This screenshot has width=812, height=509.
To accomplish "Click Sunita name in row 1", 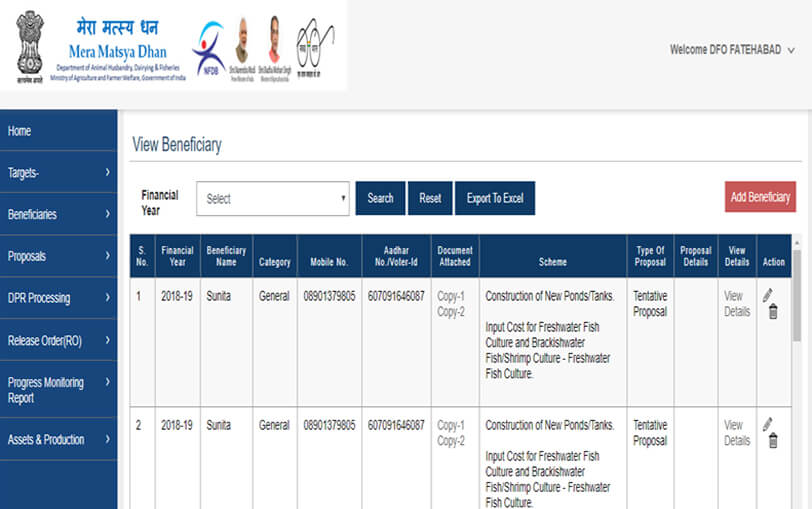I will (x=219, y=296).
